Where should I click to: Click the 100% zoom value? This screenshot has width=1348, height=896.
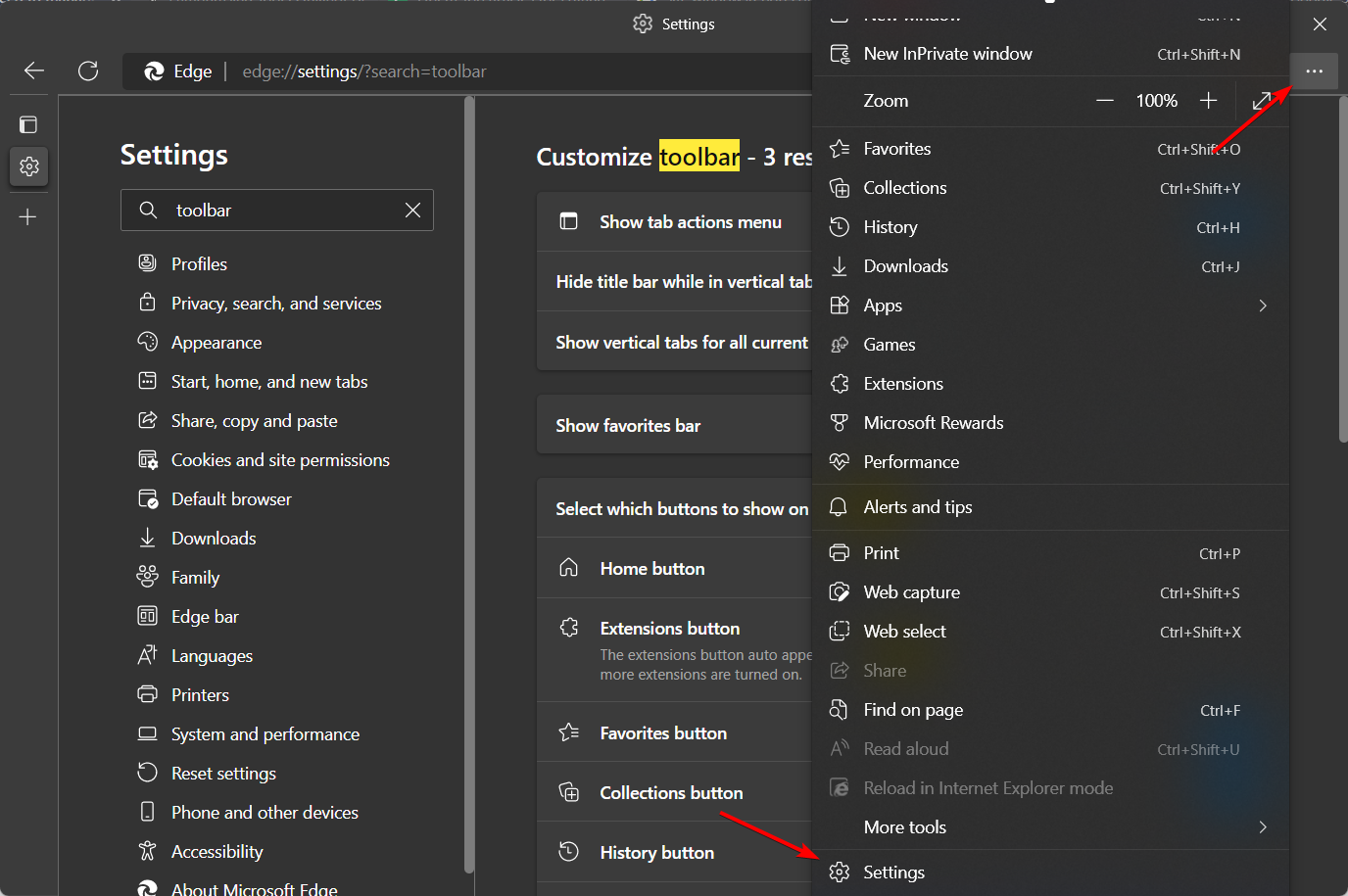(1157, 101)
